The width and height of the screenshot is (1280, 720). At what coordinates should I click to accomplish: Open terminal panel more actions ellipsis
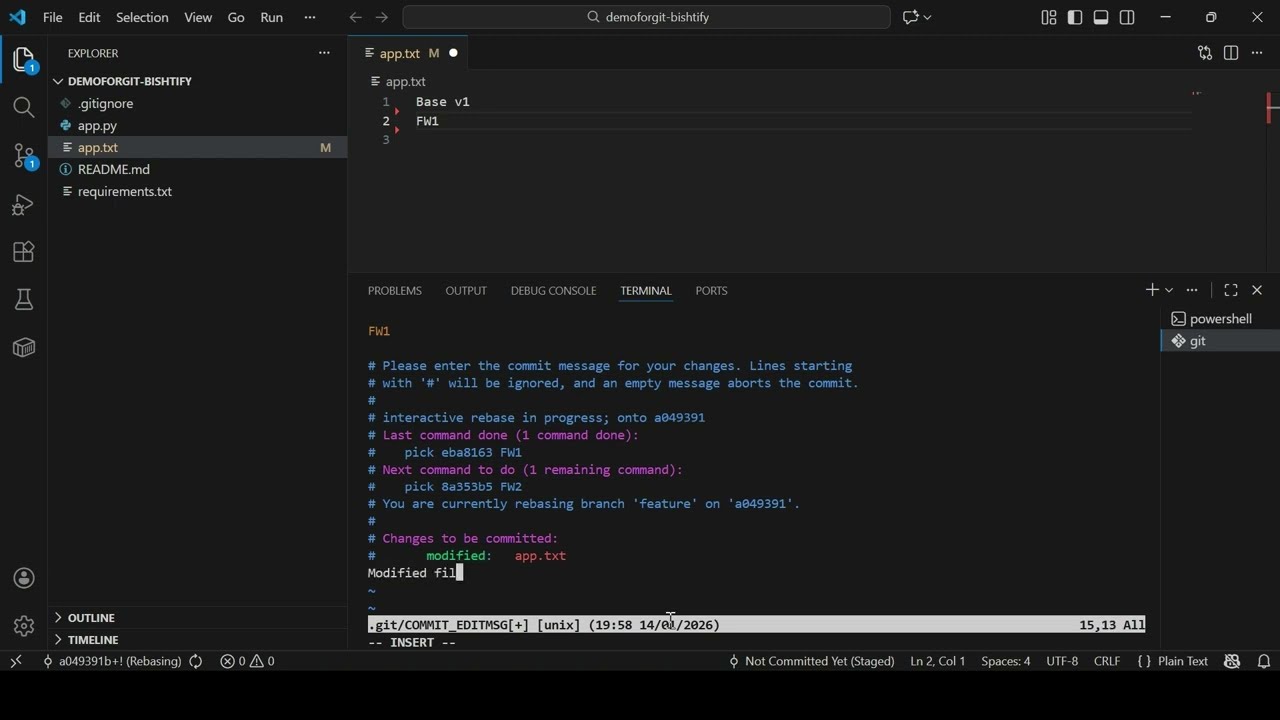(1192, 290)
